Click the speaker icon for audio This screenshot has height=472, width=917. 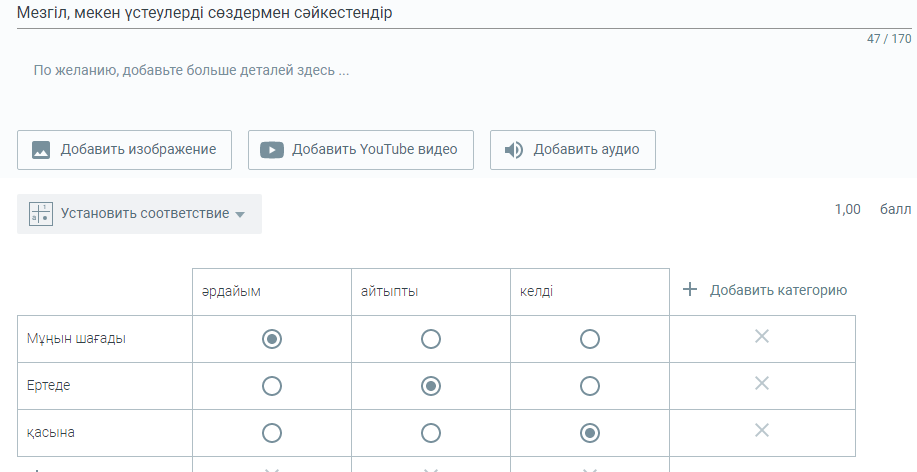pyautogui.click(x=513, y=150)
